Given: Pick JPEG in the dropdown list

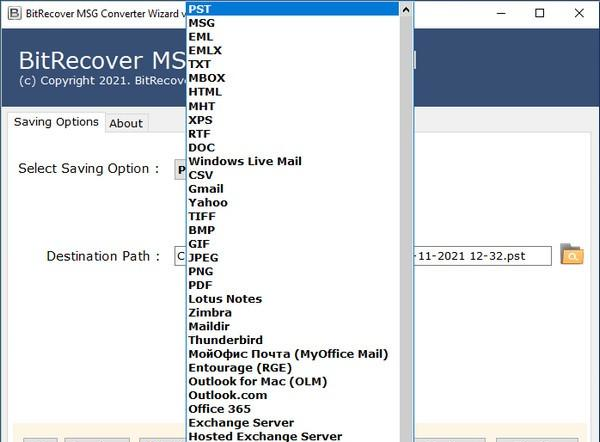Looking at the screenshot, I should pyautogui.click(x=293, y=258).
